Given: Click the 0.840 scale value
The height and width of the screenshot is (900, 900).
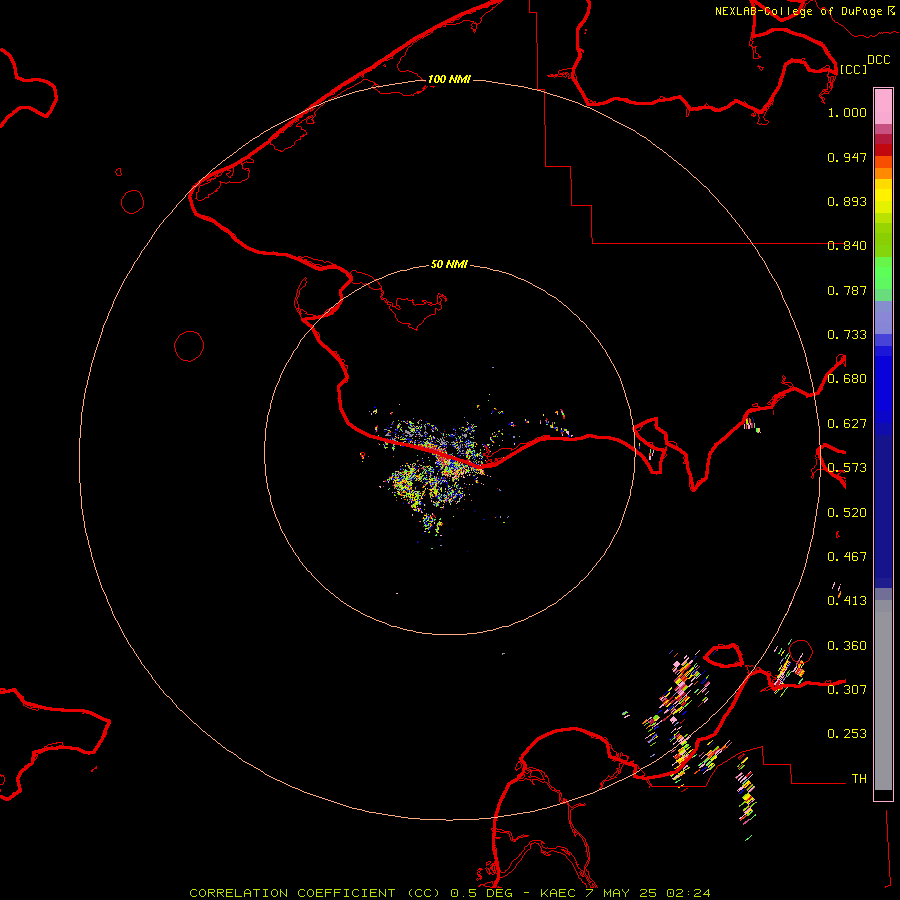Looking at the screenshot, I should pos(847,246).
